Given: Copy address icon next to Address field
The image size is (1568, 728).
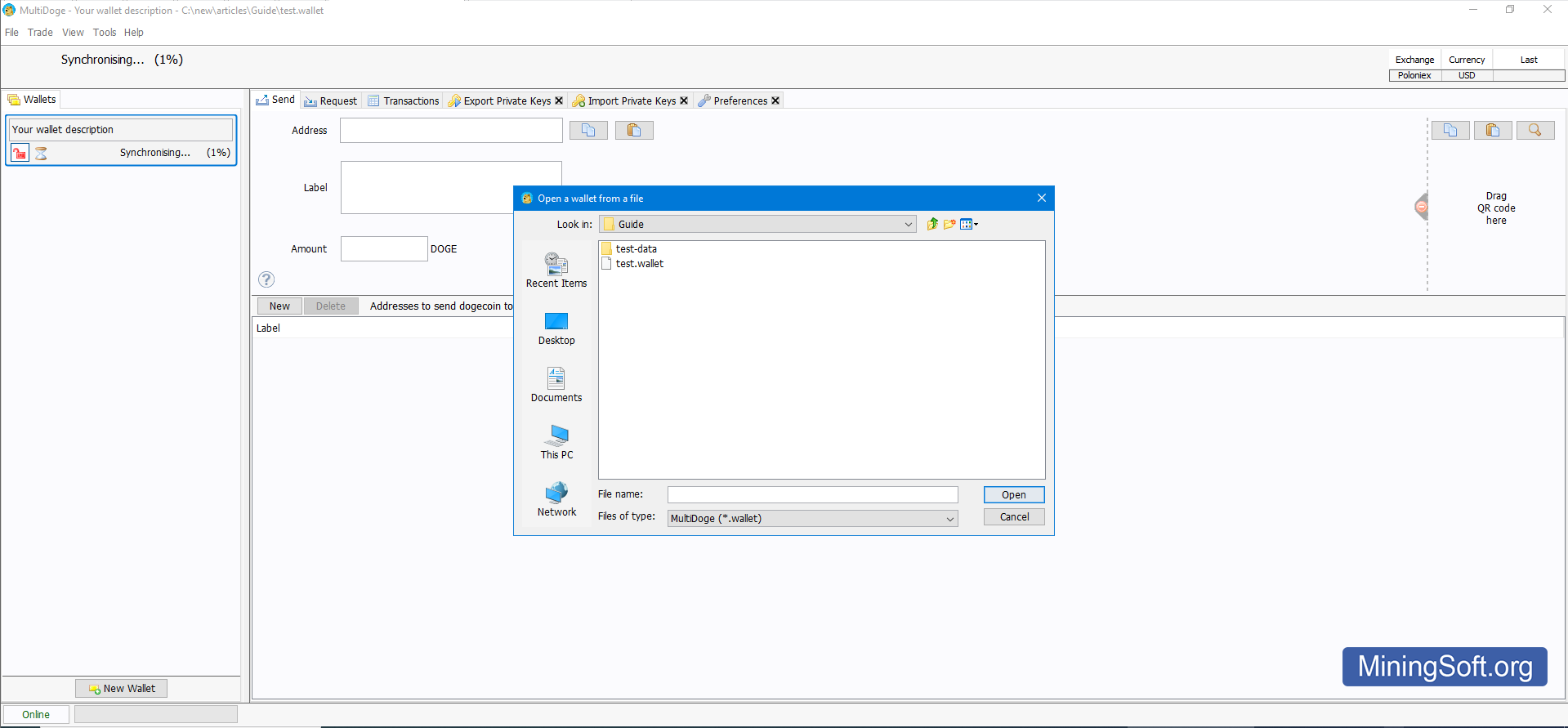Looking at the screenshot, I should [x=588, y=130].
